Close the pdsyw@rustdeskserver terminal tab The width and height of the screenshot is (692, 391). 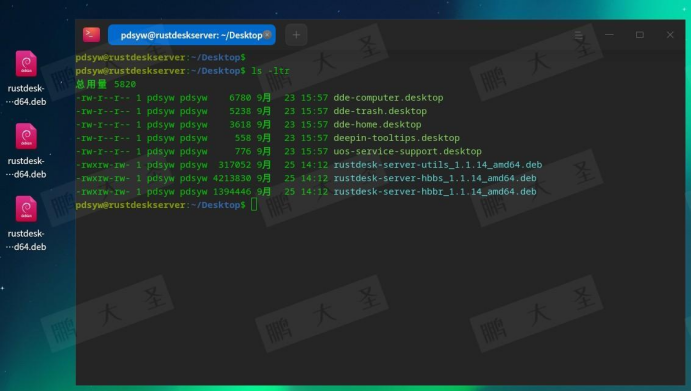point(267,35)
